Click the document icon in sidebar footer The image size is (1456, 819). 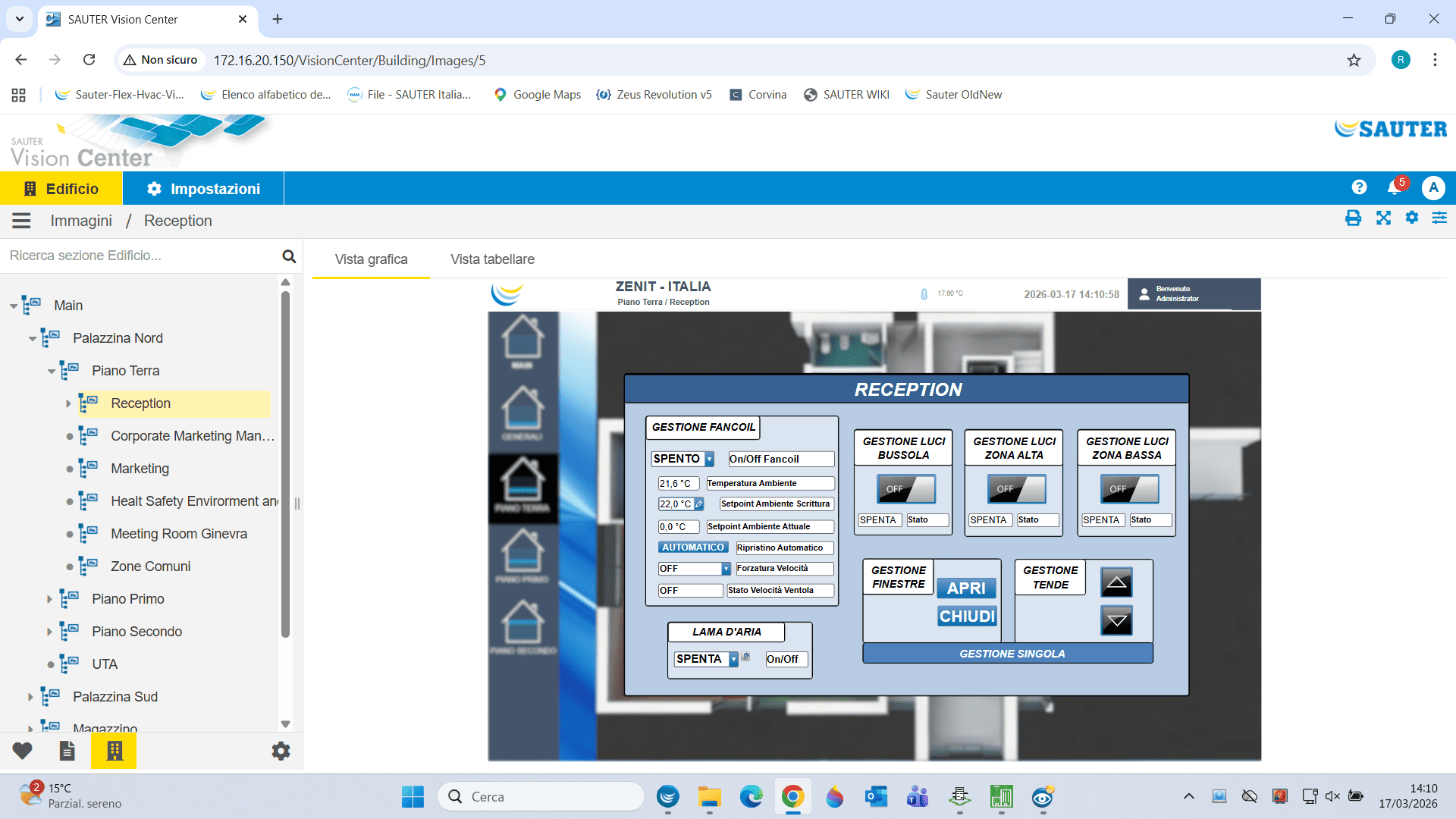tap(67, 751)
